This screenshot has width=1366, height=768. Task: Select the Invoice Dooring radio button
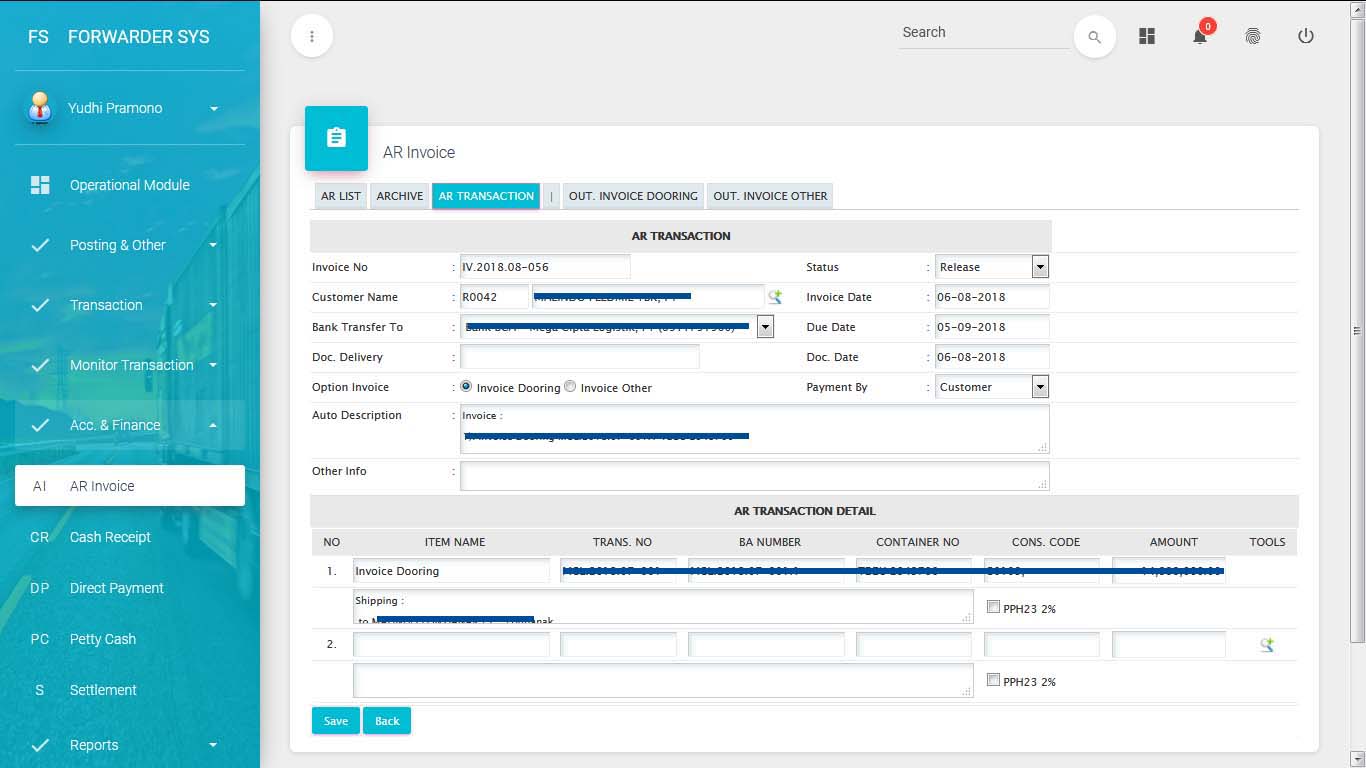coord(466,387)
